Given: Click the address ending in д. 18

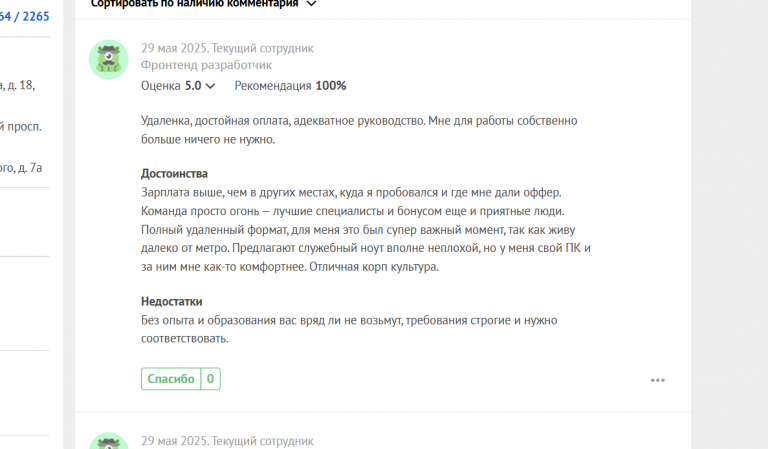Looking at the screenshot, I should pos(18,85).
